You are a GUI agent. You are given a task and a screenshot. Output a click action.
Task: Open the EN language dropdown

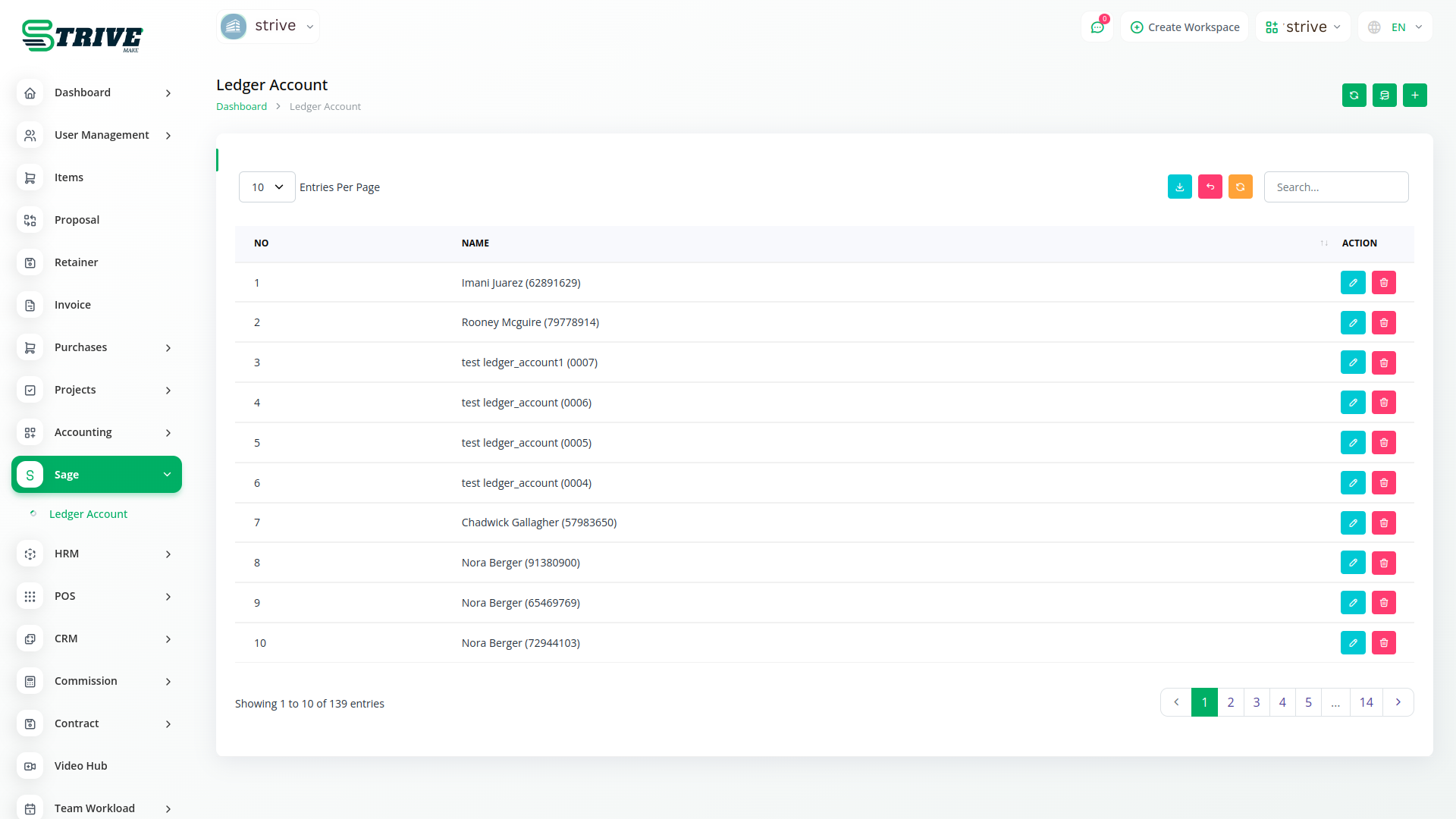click(x=1395, y=27)
